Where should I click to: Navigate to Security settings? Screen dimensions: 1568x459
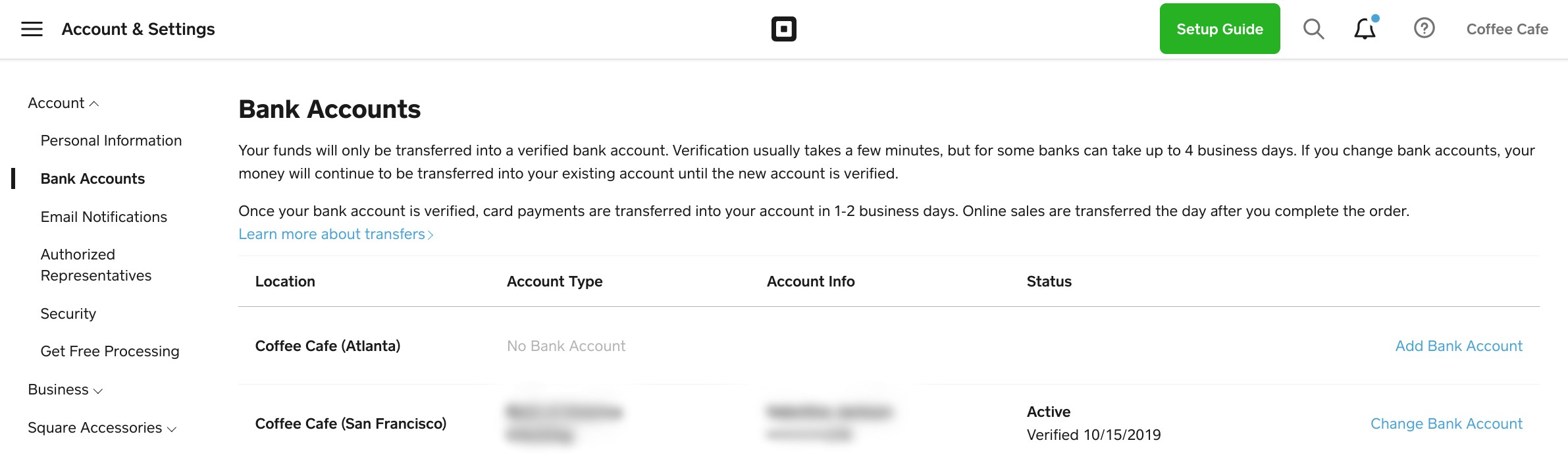[68, 314]
